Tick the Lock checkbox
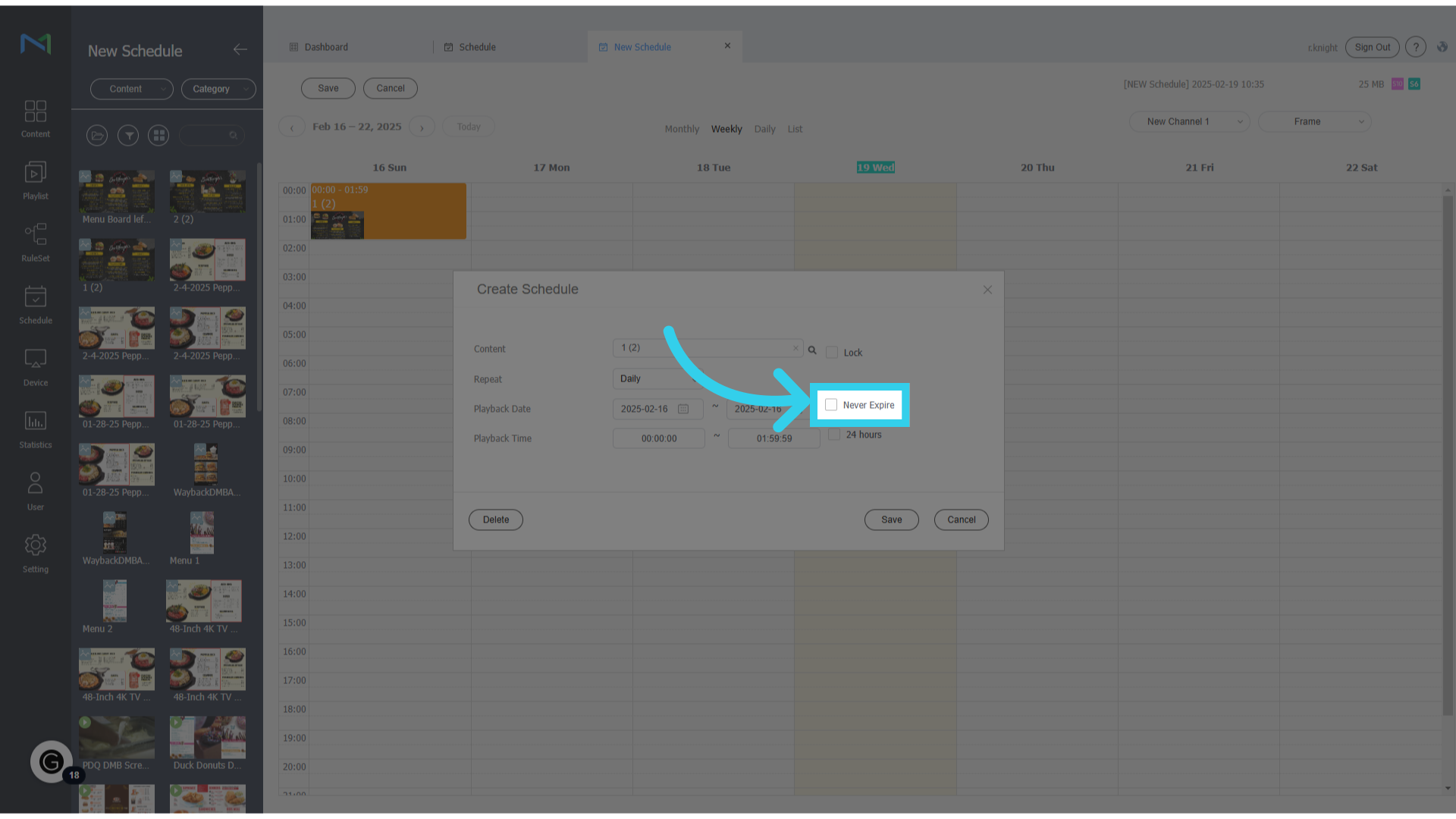Screen dimensions: 1456x819 coord(832,353)
